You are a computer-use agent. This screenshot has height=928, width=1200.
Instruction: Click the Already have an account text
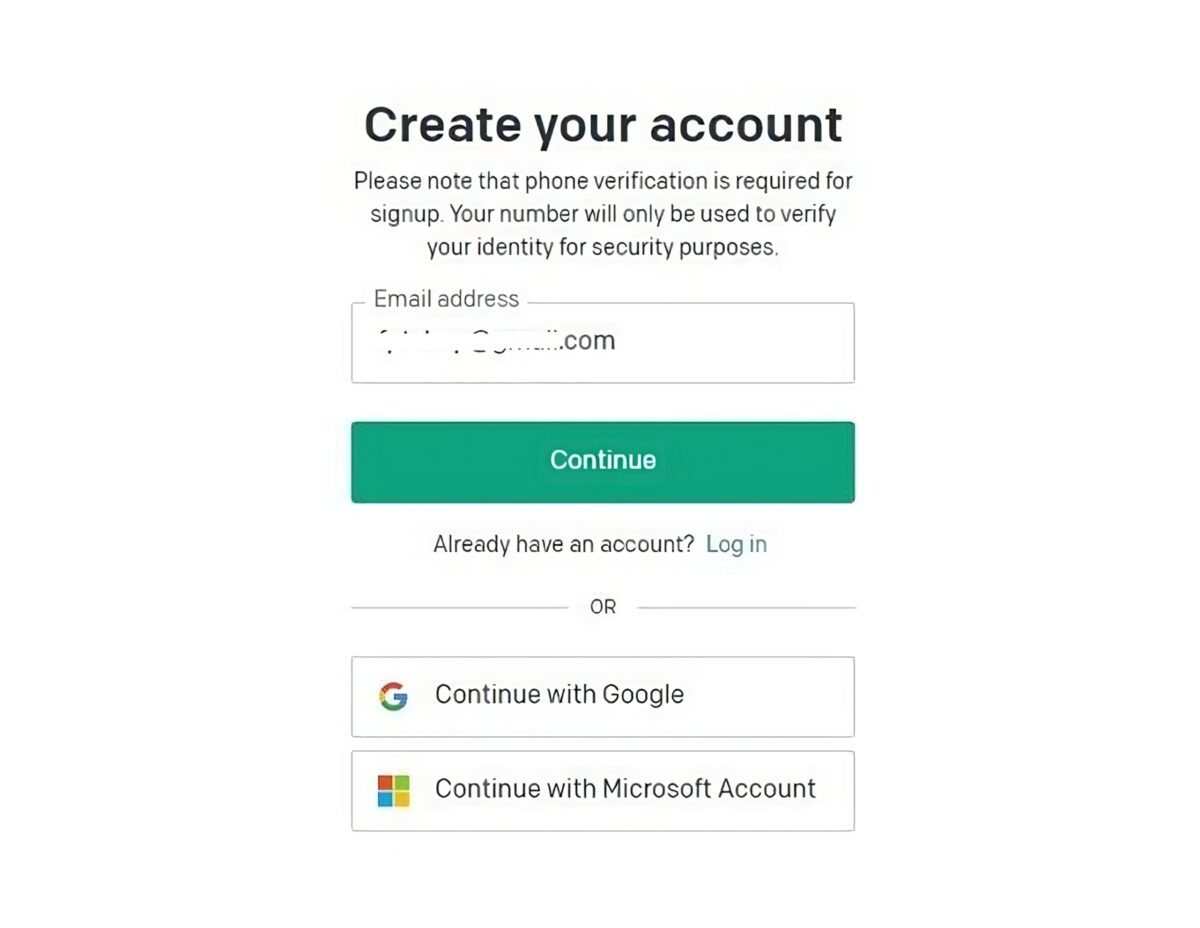[x=563, y=544]
